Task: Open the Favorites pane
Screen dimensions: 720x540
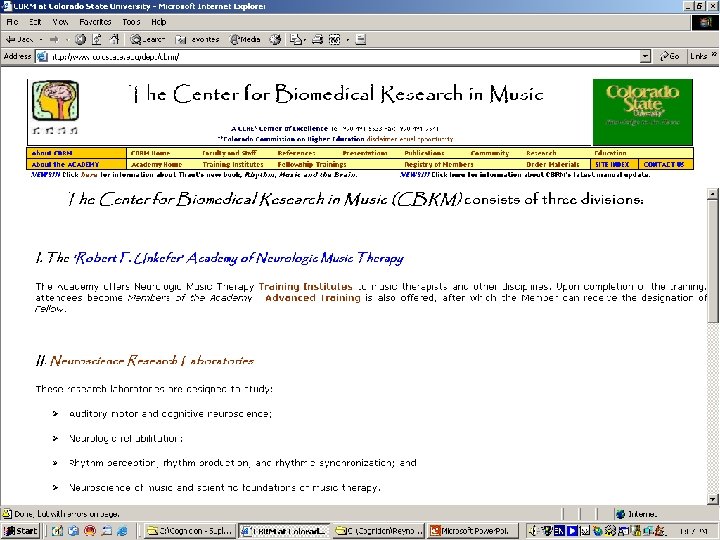Action: 197,39
